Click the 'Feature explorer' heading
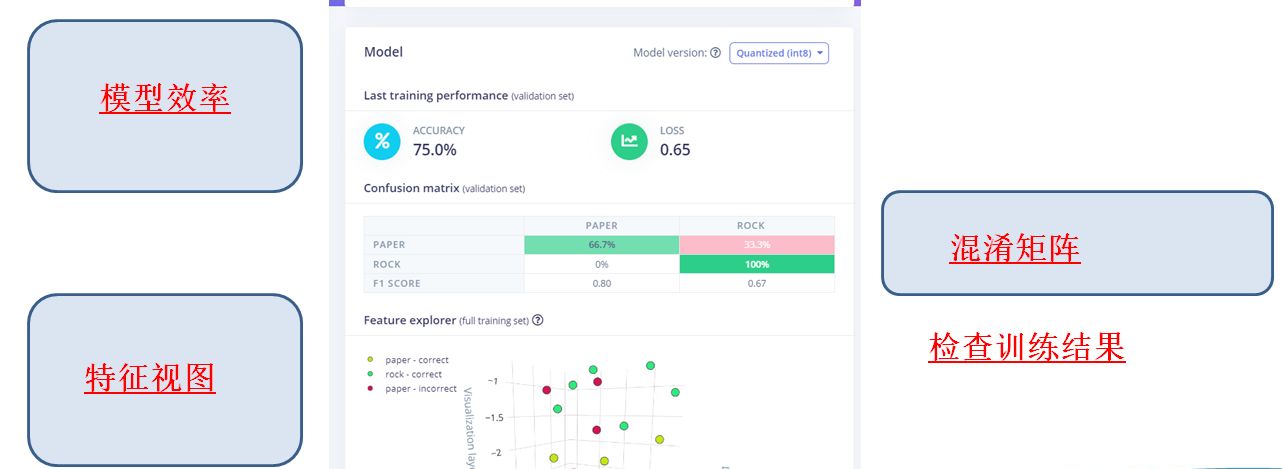This screenshot has width=1282, height=469. point(410,320)
